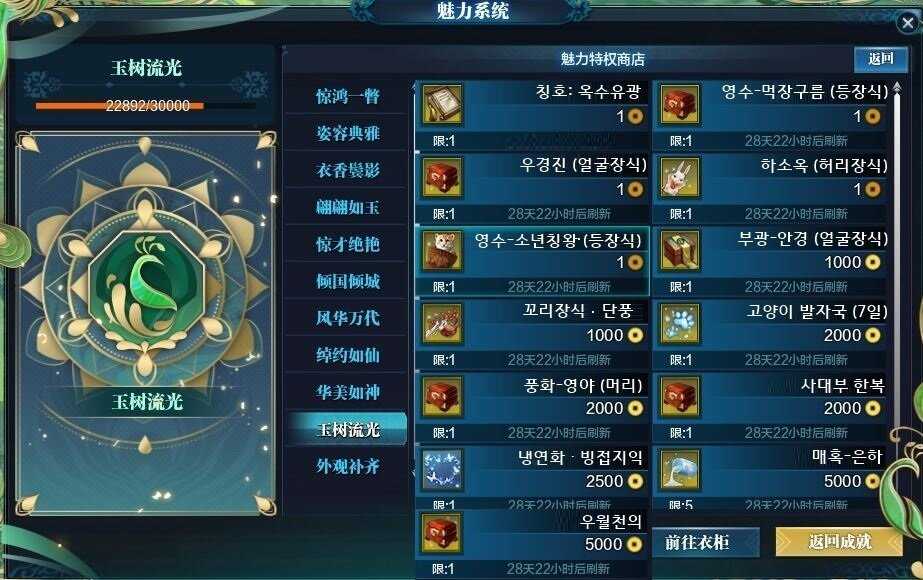Select the blue paw print icon
This screenshot has width=923, height=580.
(x=679, y=324)
